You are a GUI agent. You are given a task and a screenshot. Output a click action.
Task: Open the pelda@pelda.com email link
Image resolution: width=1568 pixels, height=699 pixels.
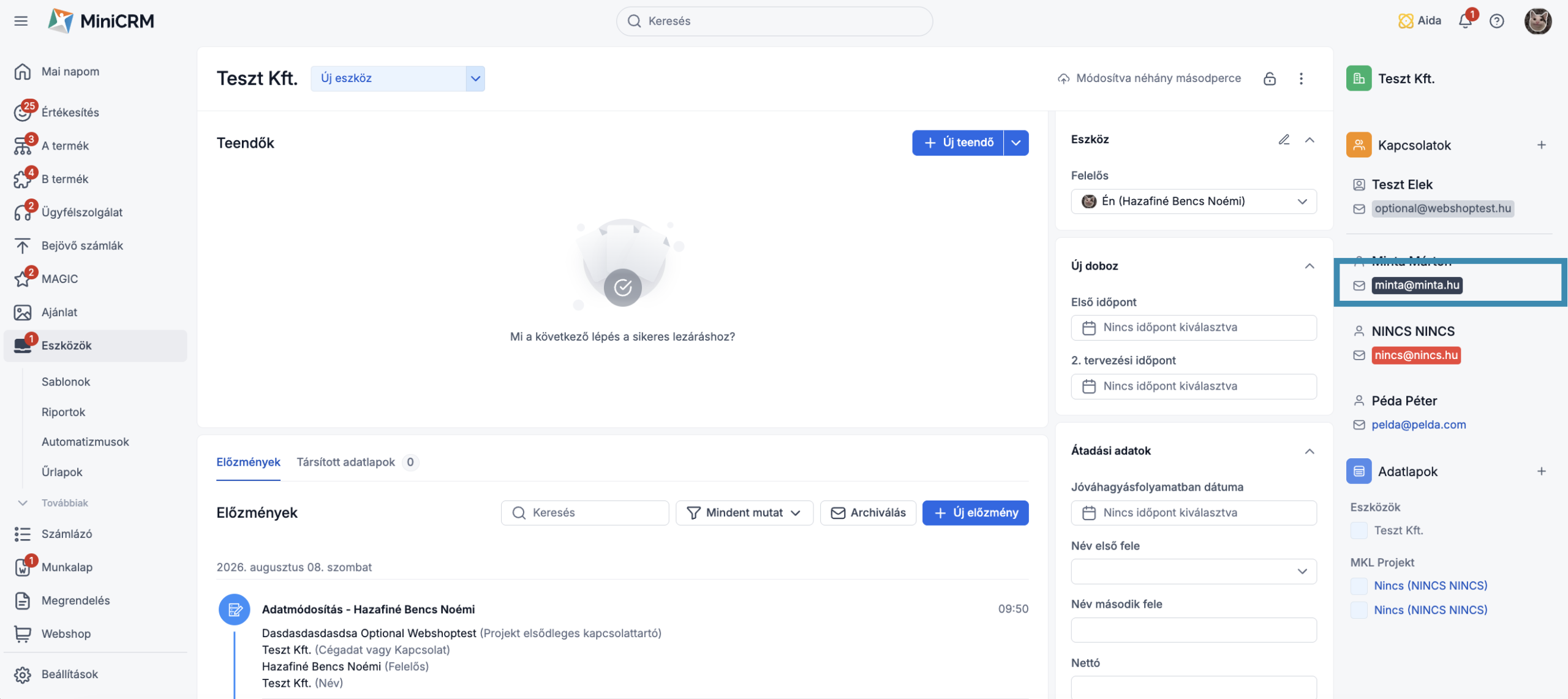pyautogui.click(x=1419, y=425)
